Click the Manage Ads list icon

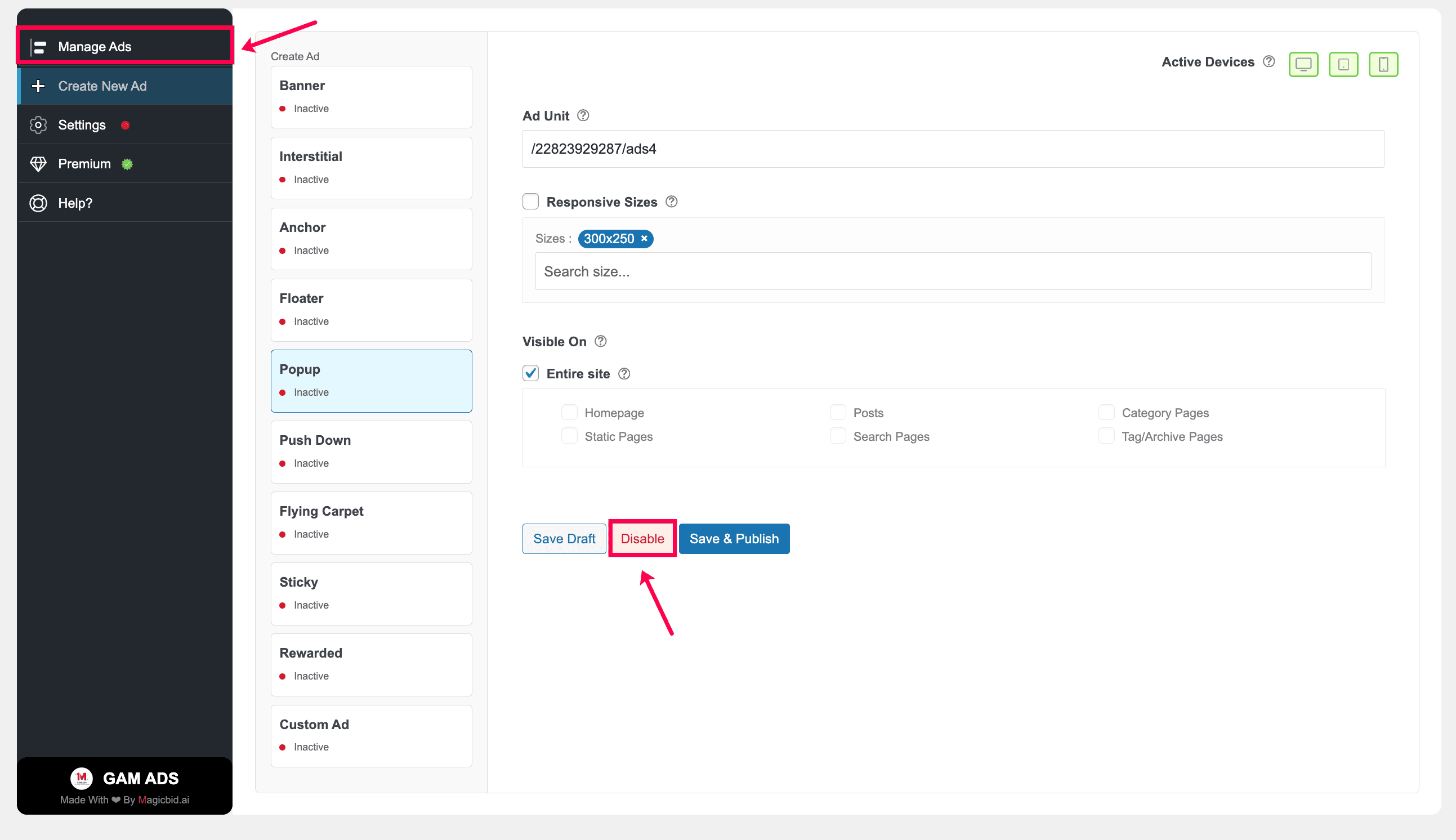(39, 47)
